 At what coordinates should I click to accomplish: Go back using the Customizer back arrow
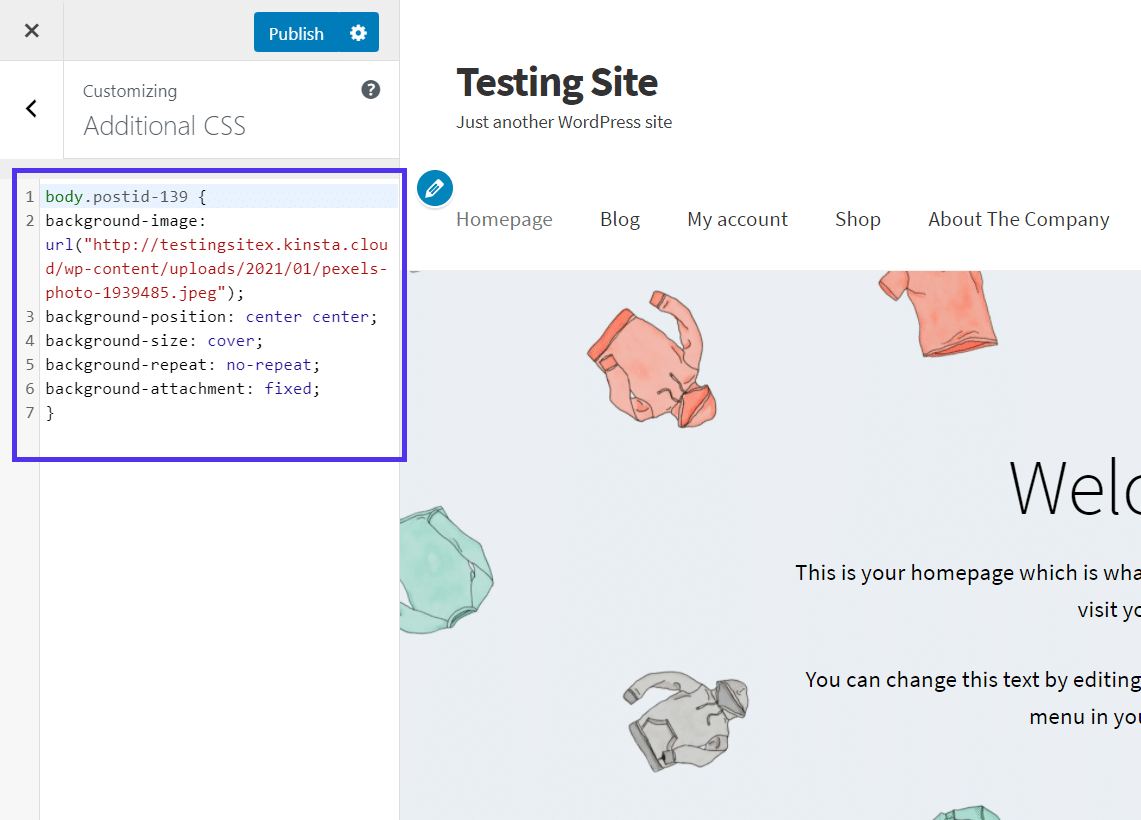coord(31,108)
